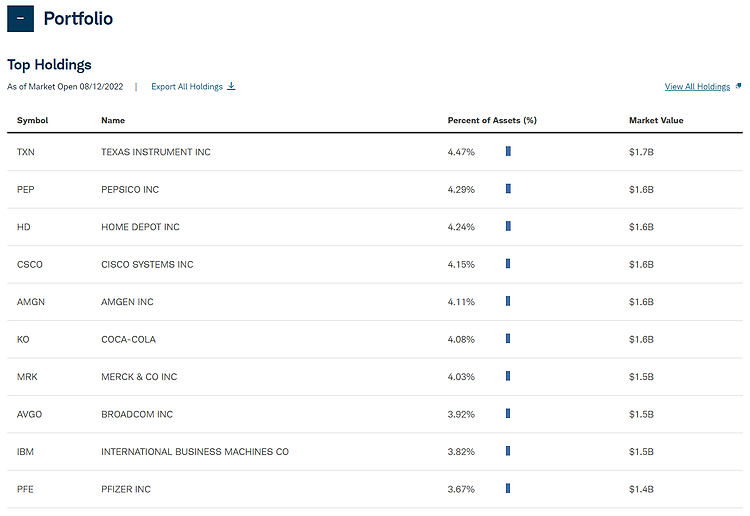Select the COCA-COLA holding name

tap(128, 340)
